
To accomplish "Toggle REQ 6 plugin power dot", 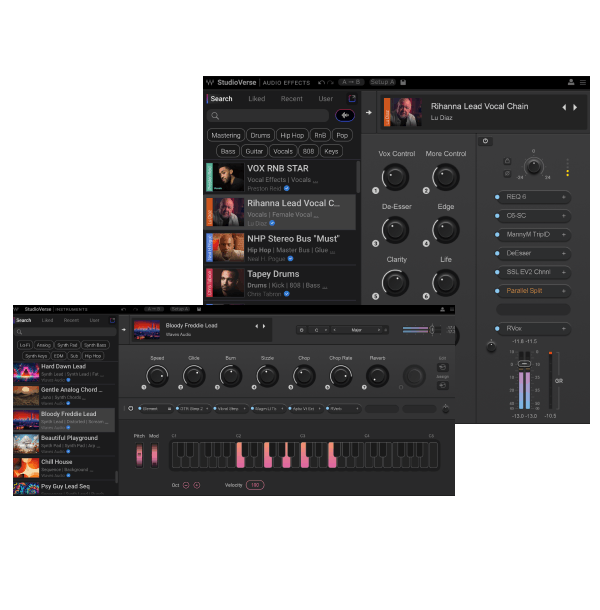I will tap(497, 197).
